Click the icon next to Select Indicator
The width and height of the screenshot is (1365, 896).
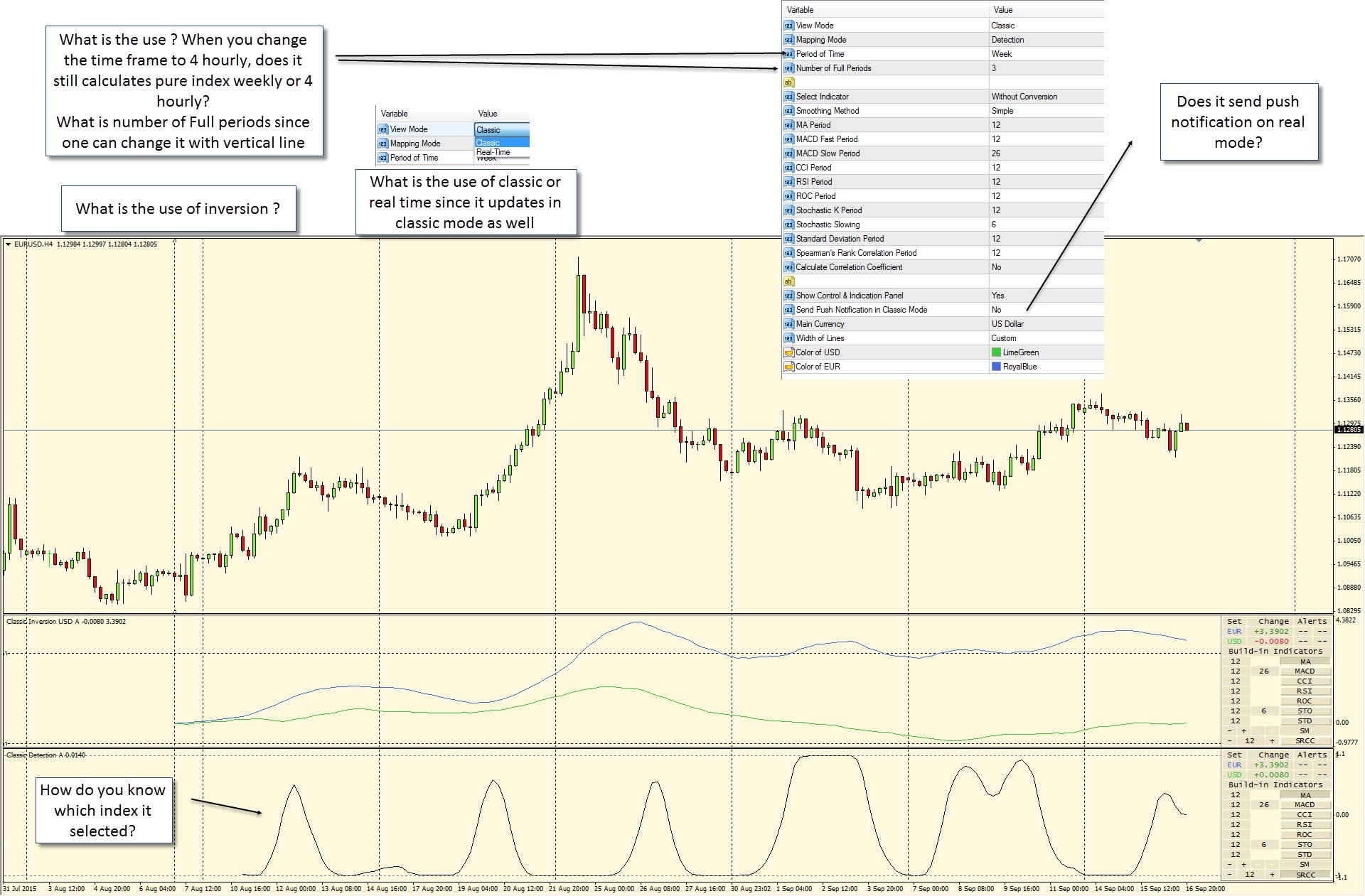tap(788, 97)
